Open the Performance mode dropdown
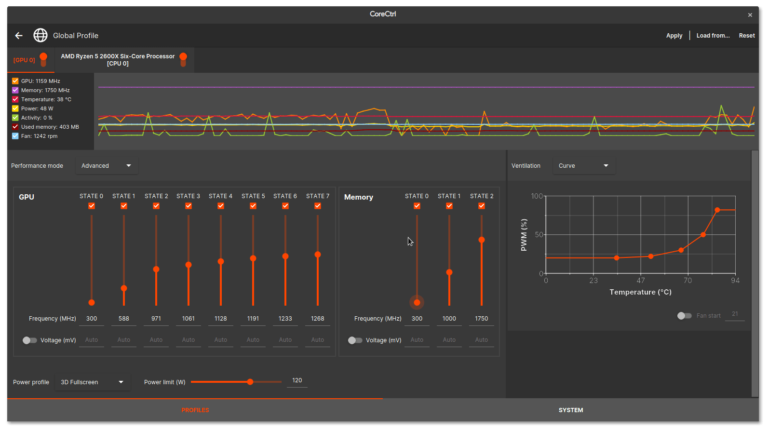The height and width of the screenshot is (431, 768). 106,165
